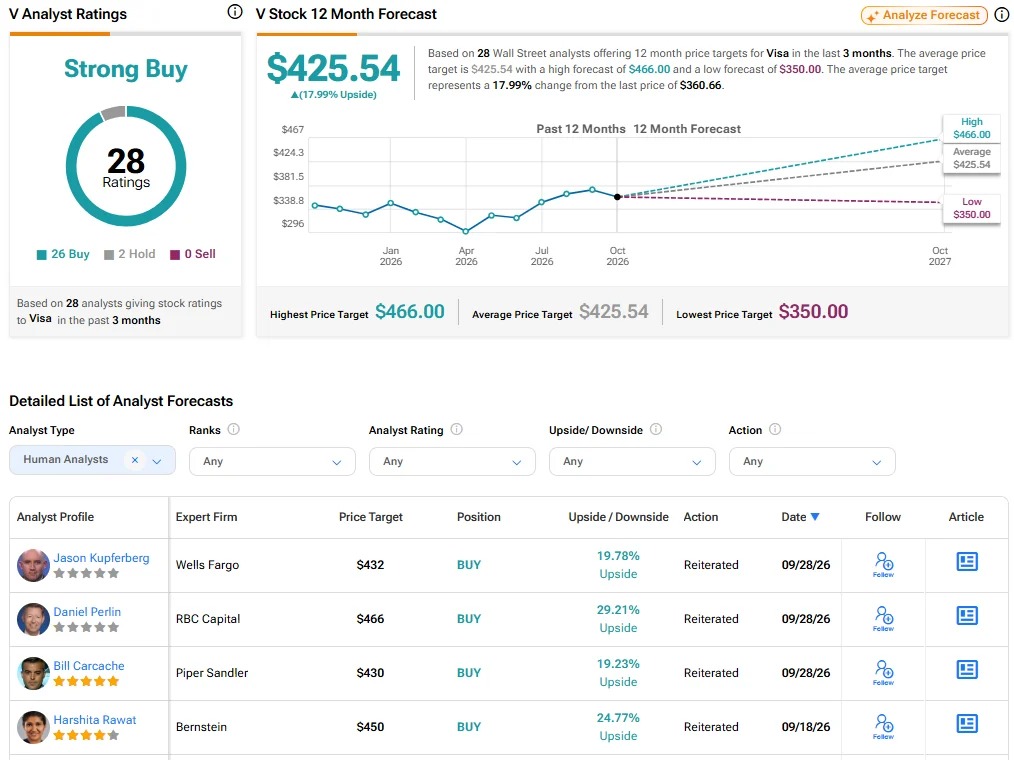
Task: Click the Expert Firm column header
Action: [206, 517]
